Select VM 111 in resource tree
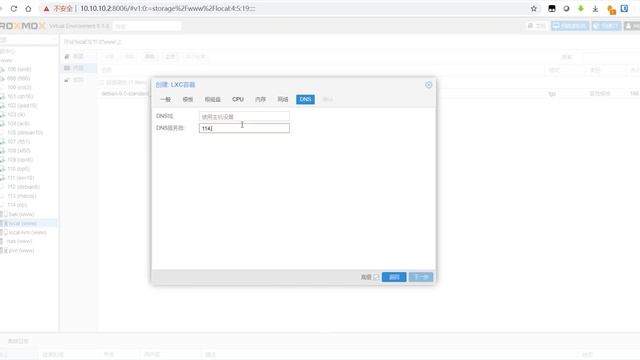The image size is (640, 360). [20, 178]
